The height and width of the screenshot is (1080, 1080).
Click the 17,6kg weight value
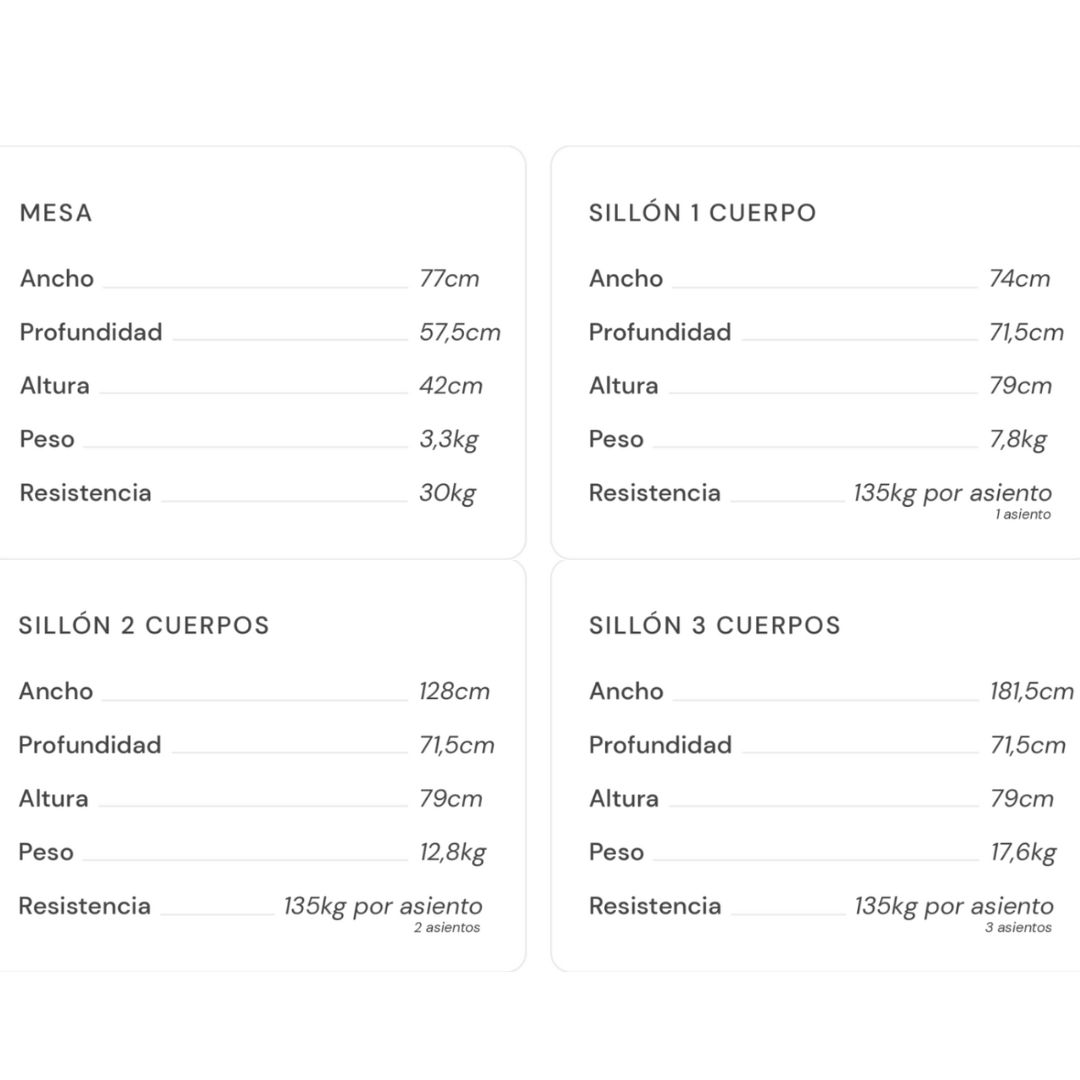tap(1023, 853)
